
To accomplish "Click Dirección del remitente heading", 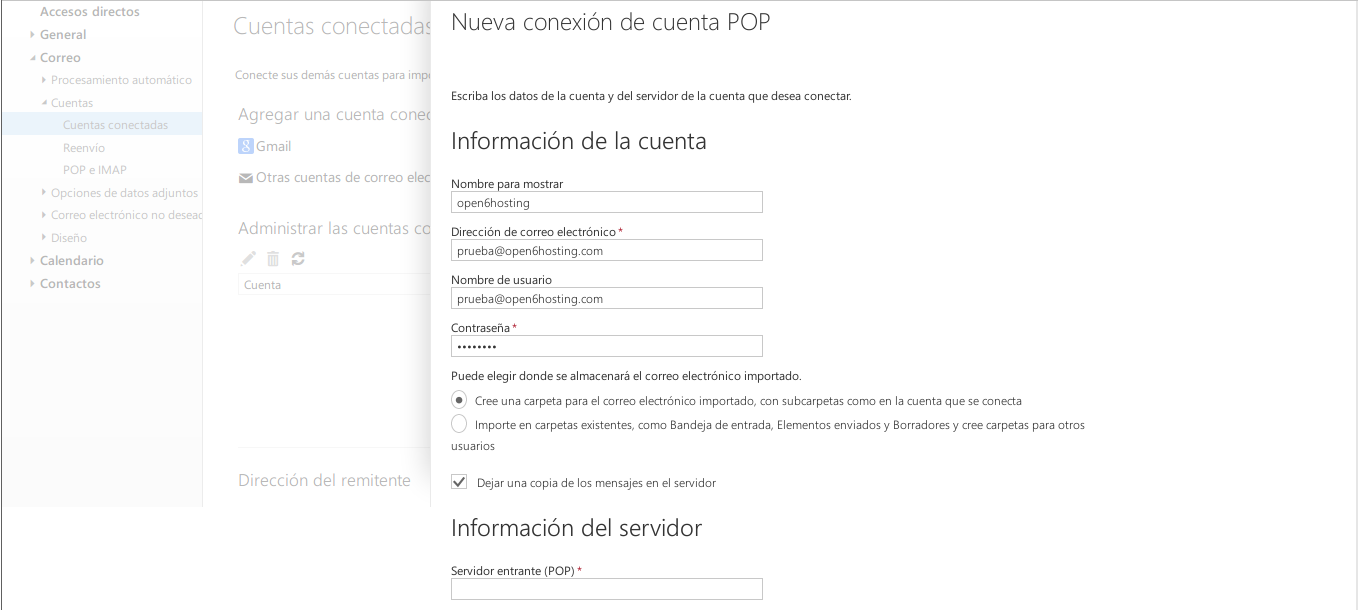I will pos(324,480).
